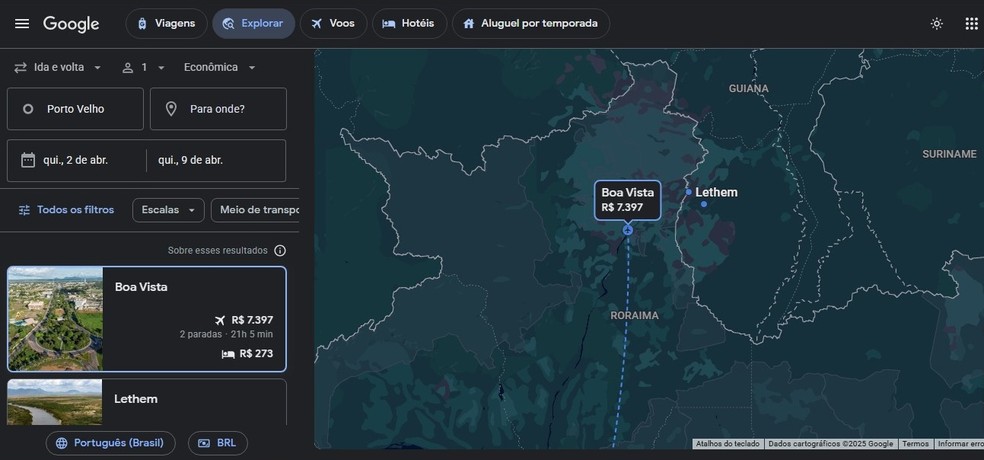
Task: Open the 'Escalas' stops filter
Action: click(x=168, y=210)
